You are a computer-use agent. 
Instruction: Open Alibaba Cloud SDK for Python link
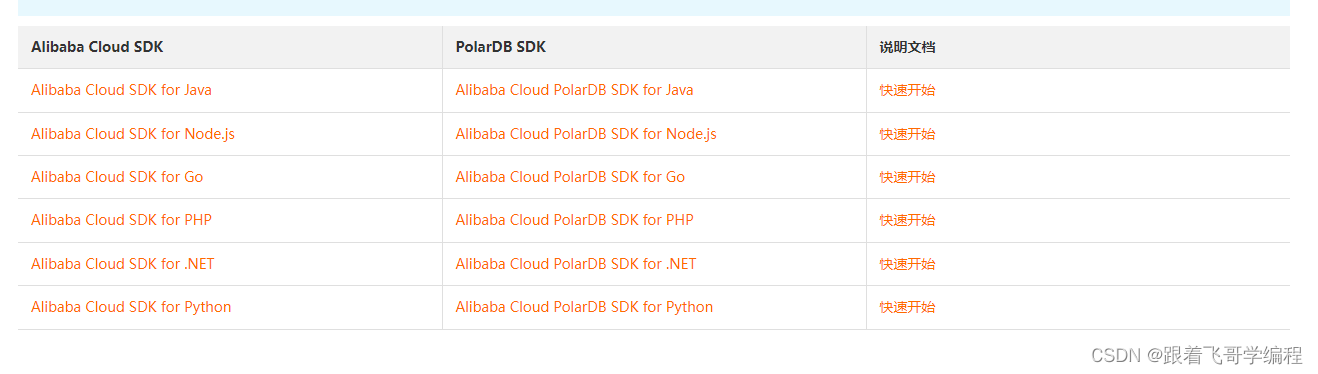[131, 307]
